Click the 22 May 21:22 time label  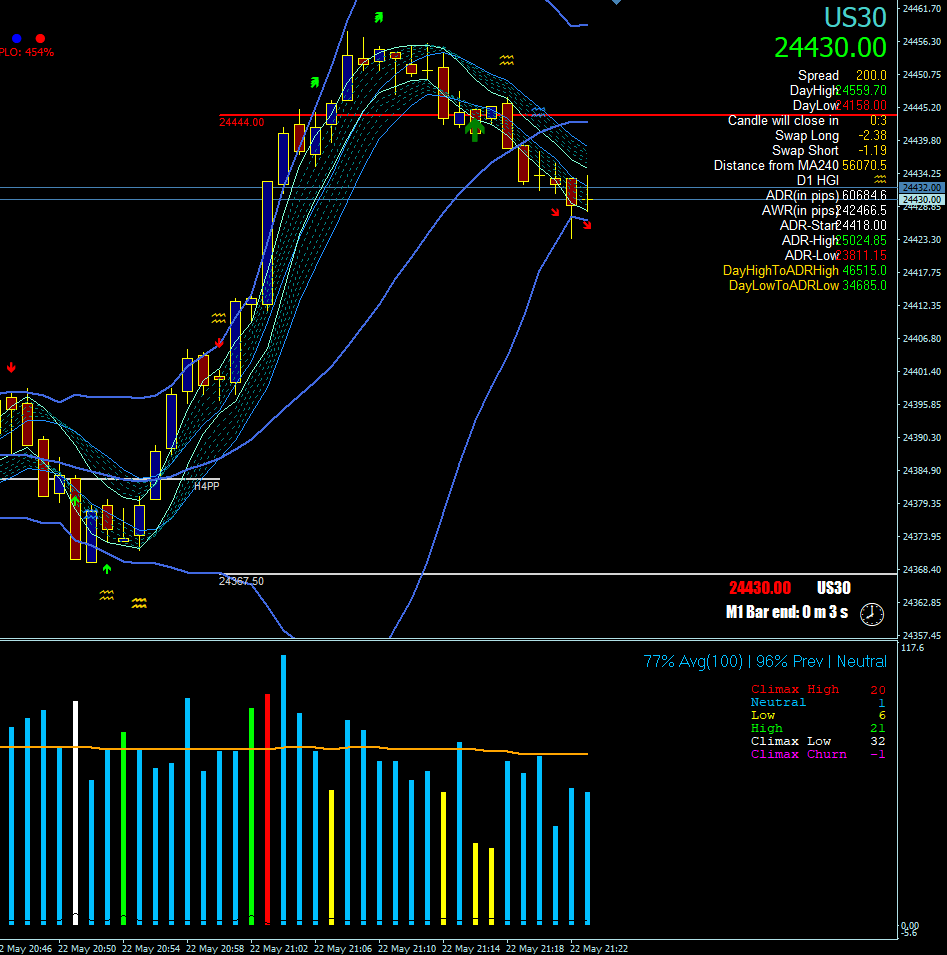[599, 948]
